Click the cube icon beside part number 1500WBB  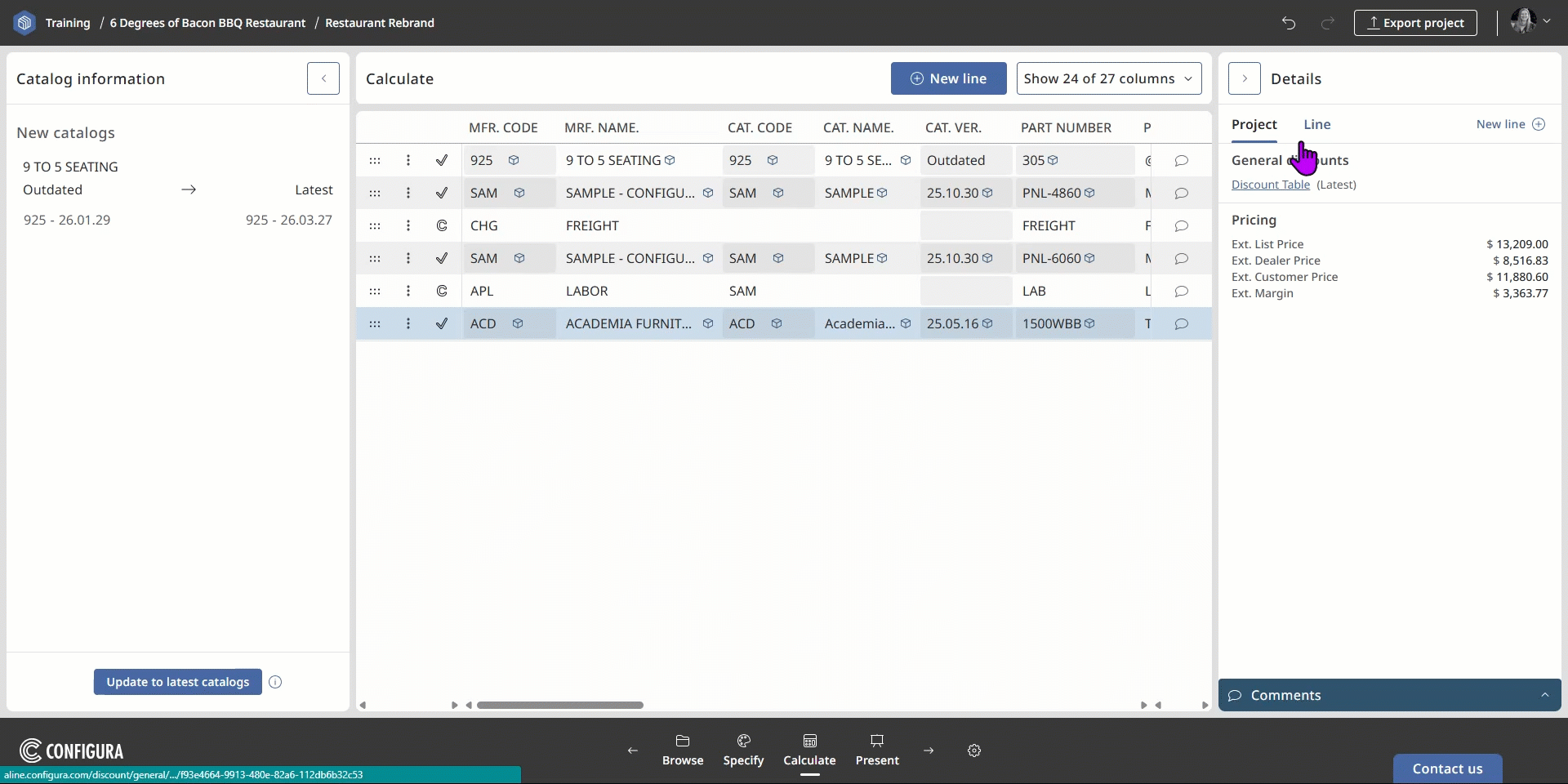[x=1089, y=323]
